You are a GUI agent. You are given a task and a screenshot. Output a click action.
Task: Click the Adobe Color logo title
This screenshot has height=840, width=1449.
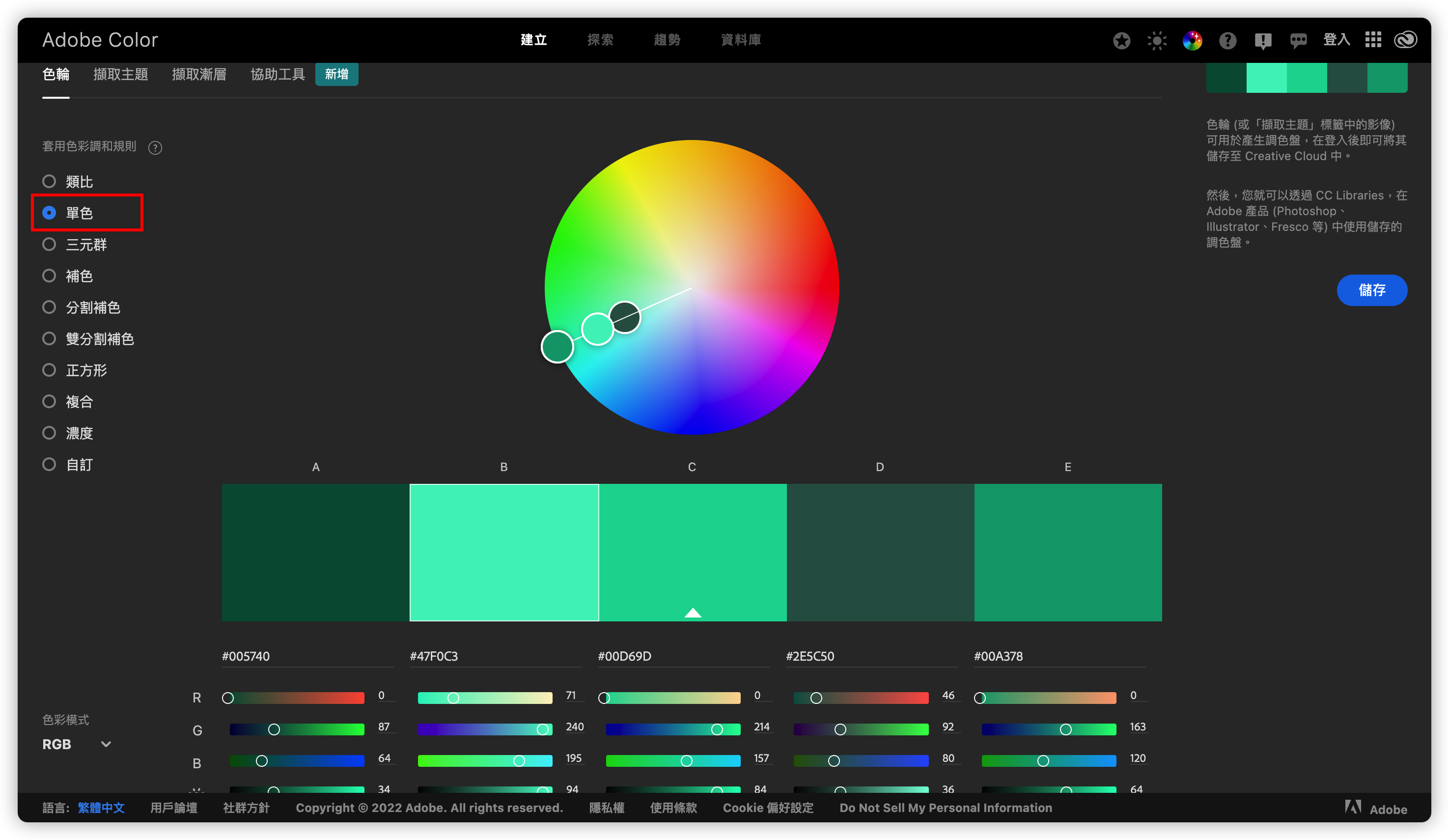100,40
